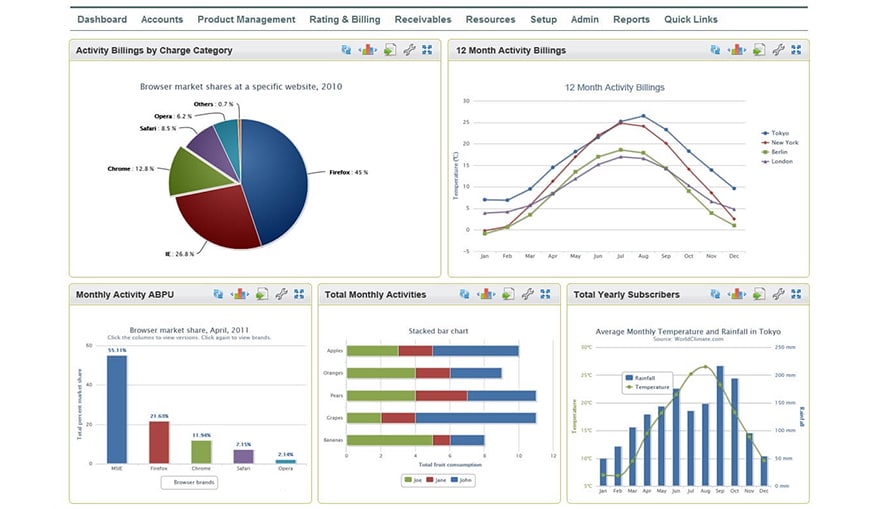
Task: Export the Total Monthly Activities chart
Action: (x=508, y=294)
